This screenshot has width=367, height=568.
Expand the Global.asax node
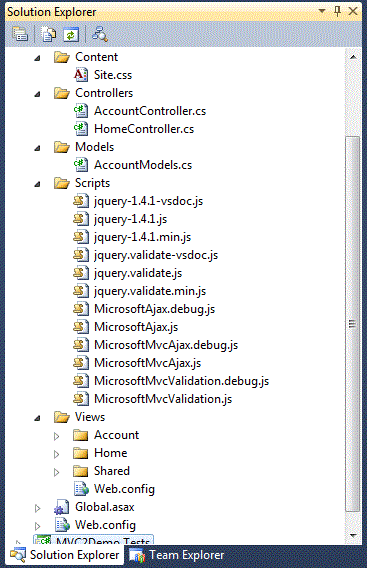37,508
